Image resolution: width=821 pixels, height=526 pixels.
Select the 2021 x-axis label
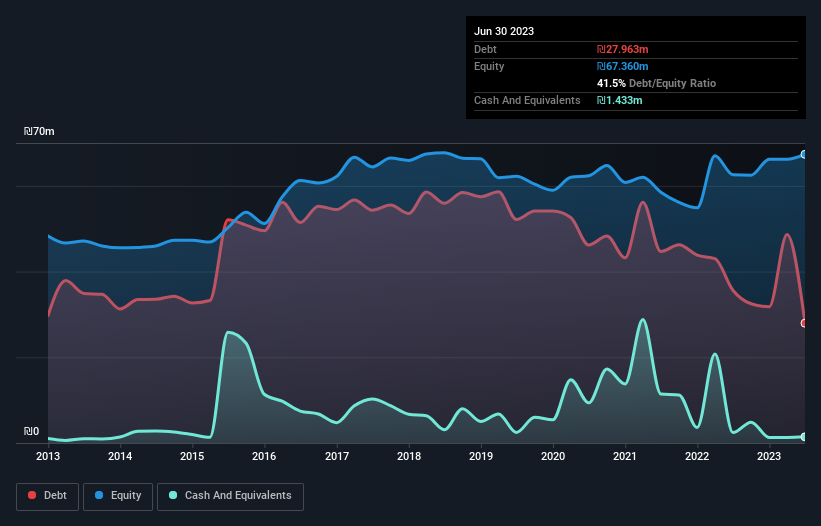point(625,456)
